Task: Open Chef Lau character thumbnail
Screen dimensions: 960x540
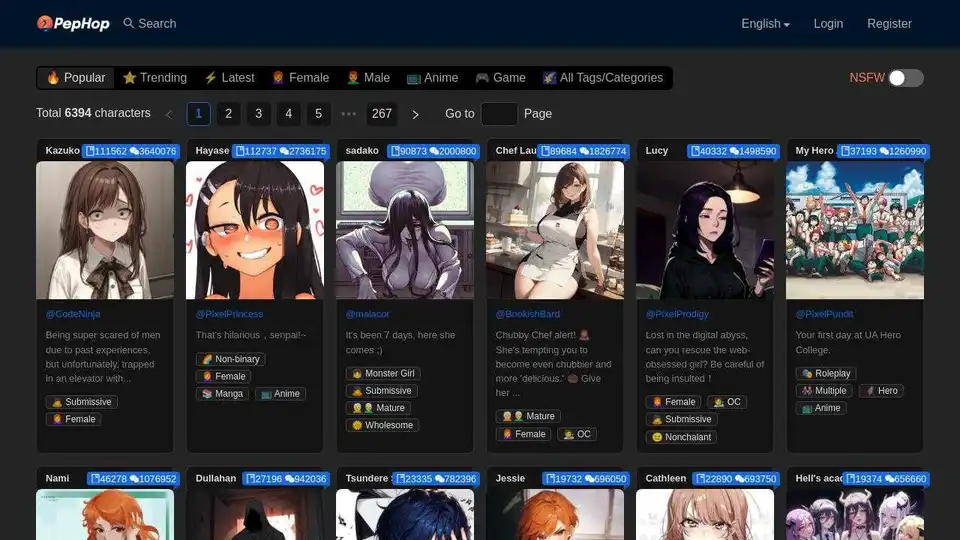Action: click(555, 230)
